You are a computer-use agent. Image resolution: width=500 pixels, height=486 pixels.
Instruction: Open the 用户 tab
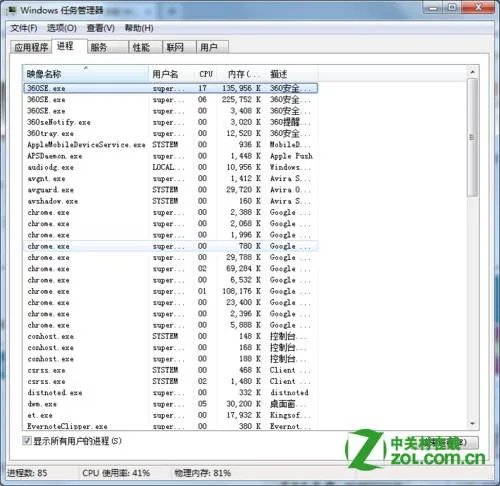[x=212, y=47]
